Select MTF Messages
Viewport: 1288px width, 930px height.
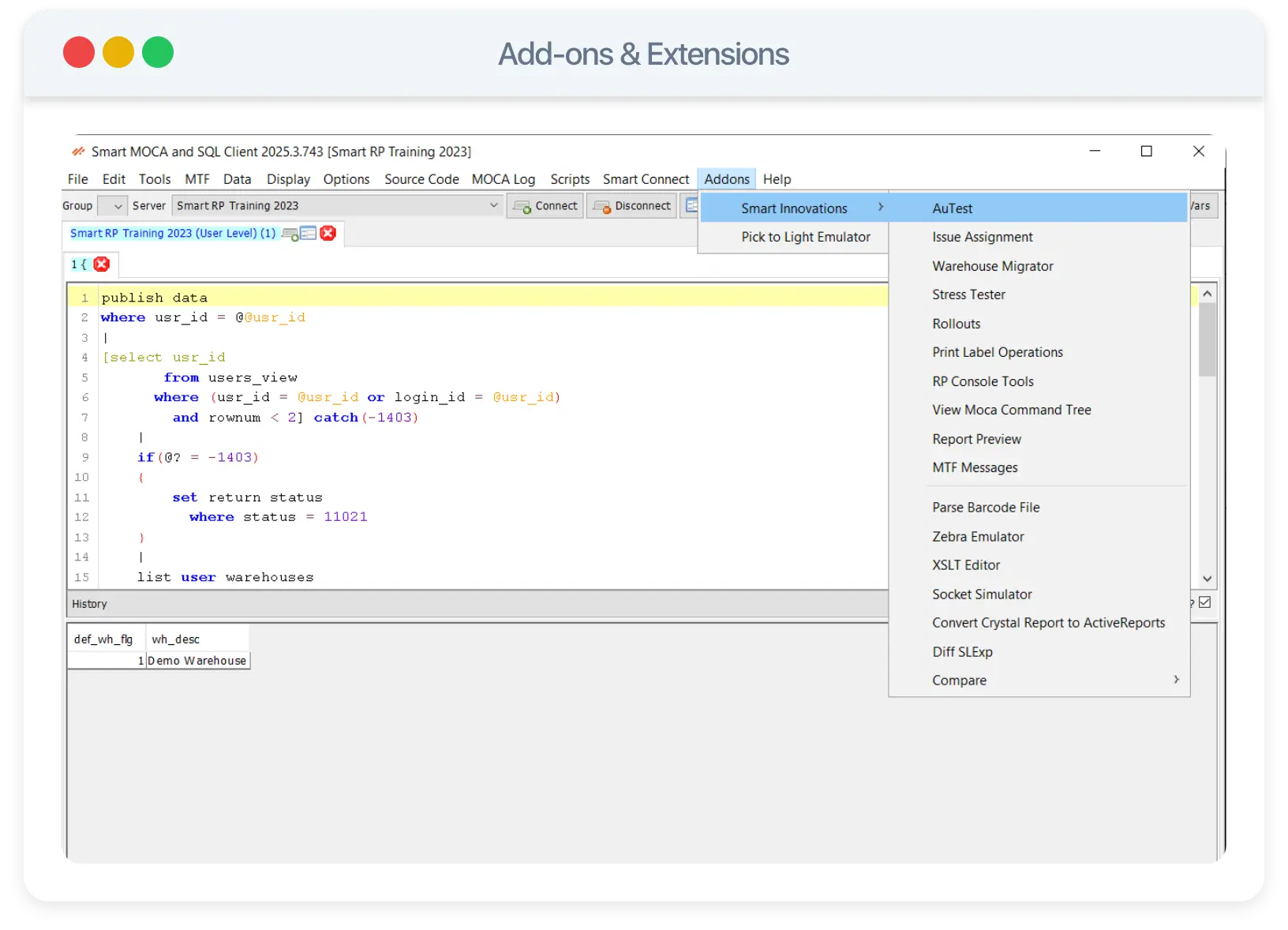[x=1039, y=467]
